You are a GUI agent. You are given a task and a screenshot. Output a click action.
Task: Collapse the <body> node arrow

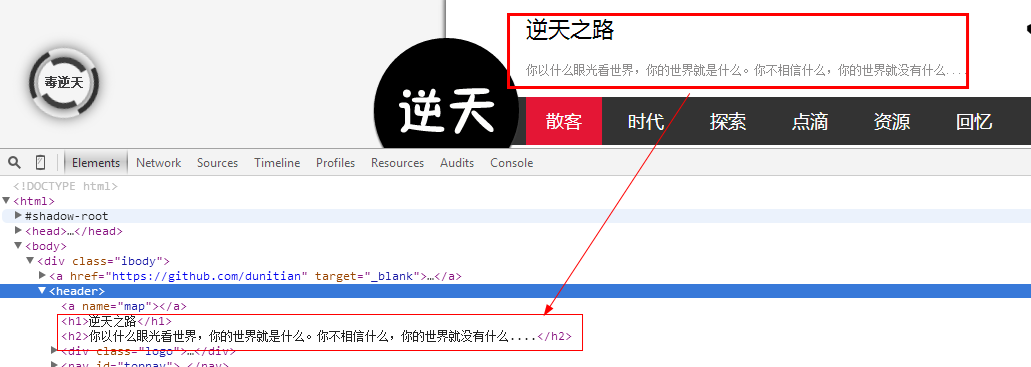pos(18,246)
